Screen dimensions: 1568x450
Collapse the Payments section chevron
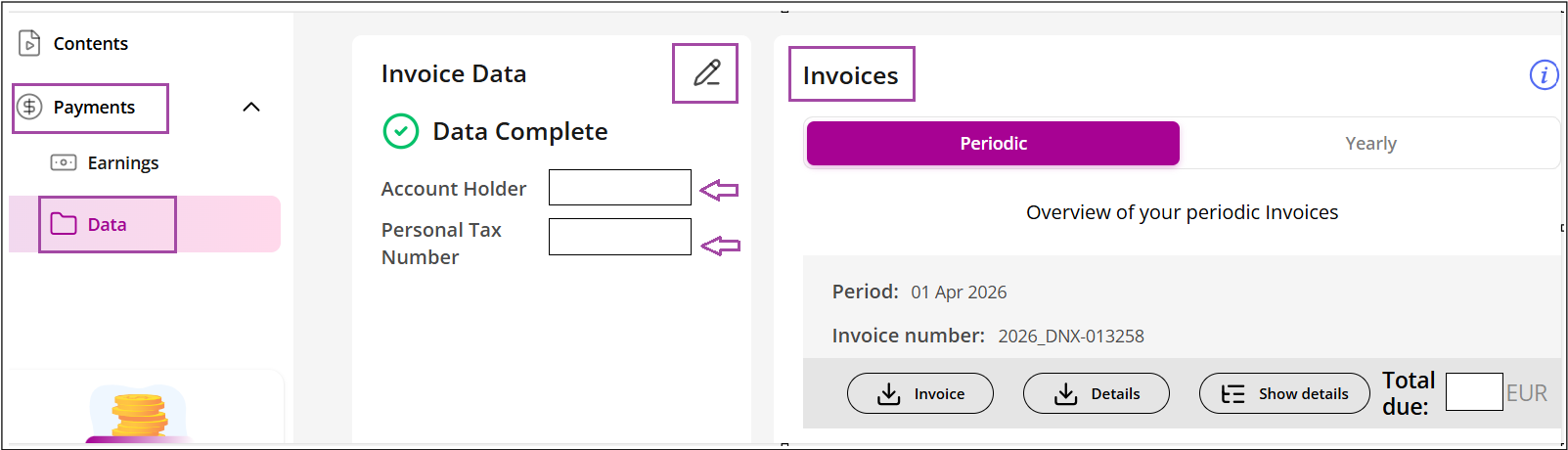pyautogui.click(x=251, y=107)
